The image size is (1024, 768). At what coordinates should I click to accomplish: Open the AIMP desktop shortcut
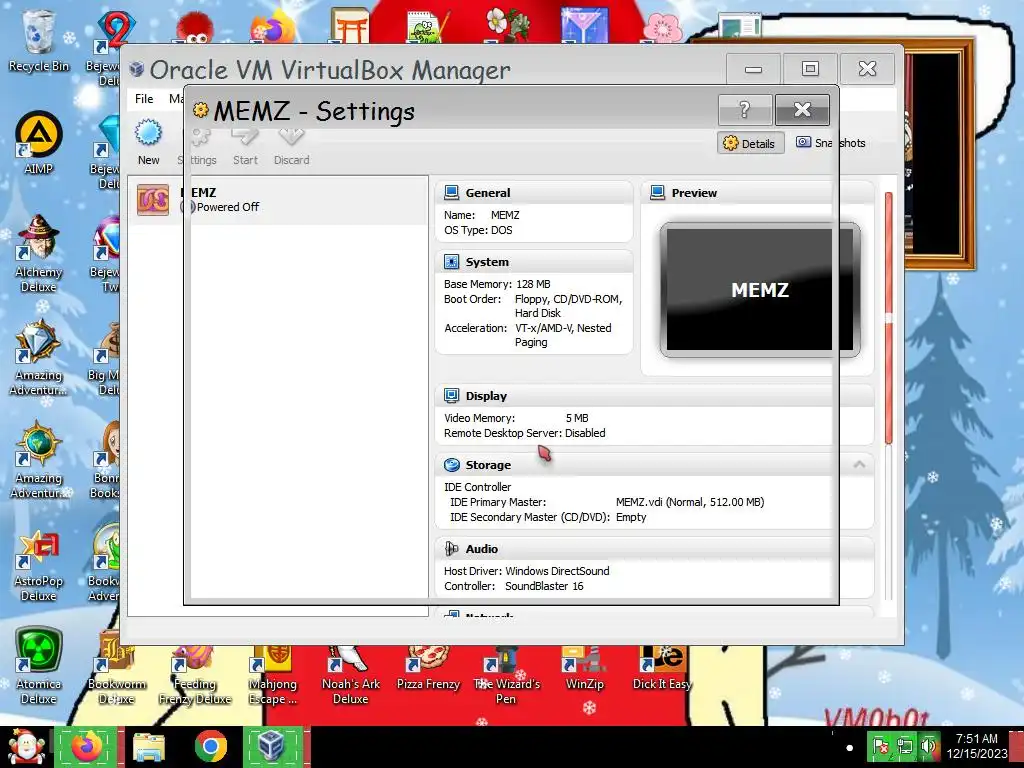point(39,142)
